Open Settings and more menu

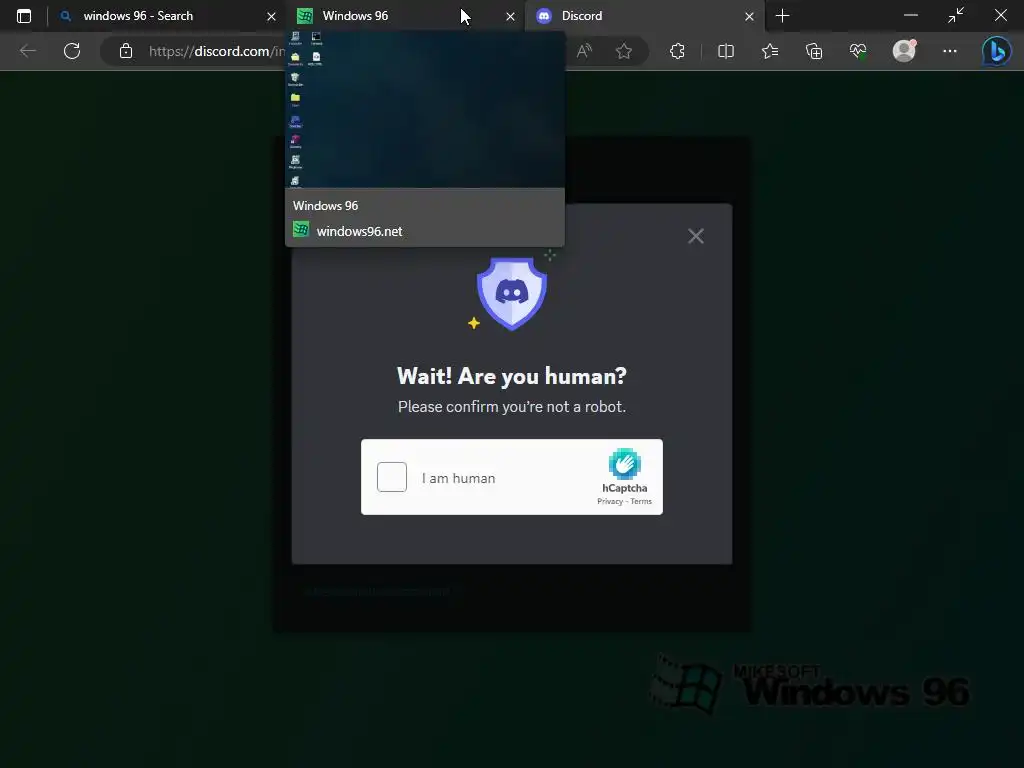click(x=950, y=51)
